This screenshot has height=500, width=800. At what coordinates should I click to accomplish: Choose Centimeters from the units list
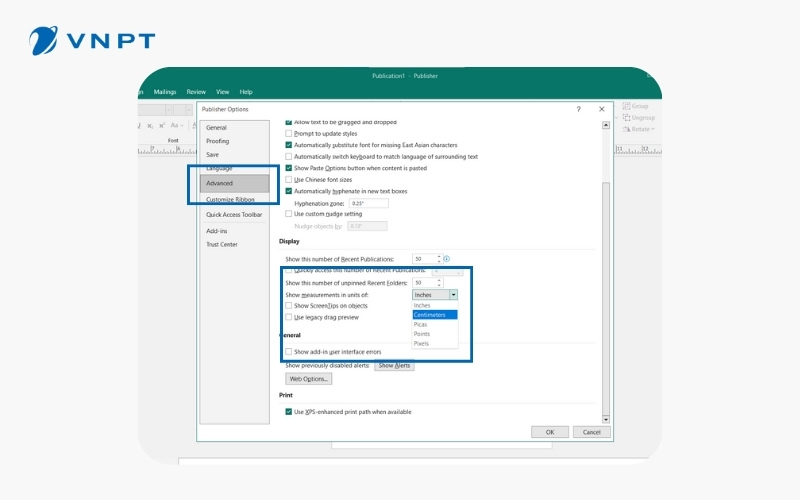pos(431,314)
